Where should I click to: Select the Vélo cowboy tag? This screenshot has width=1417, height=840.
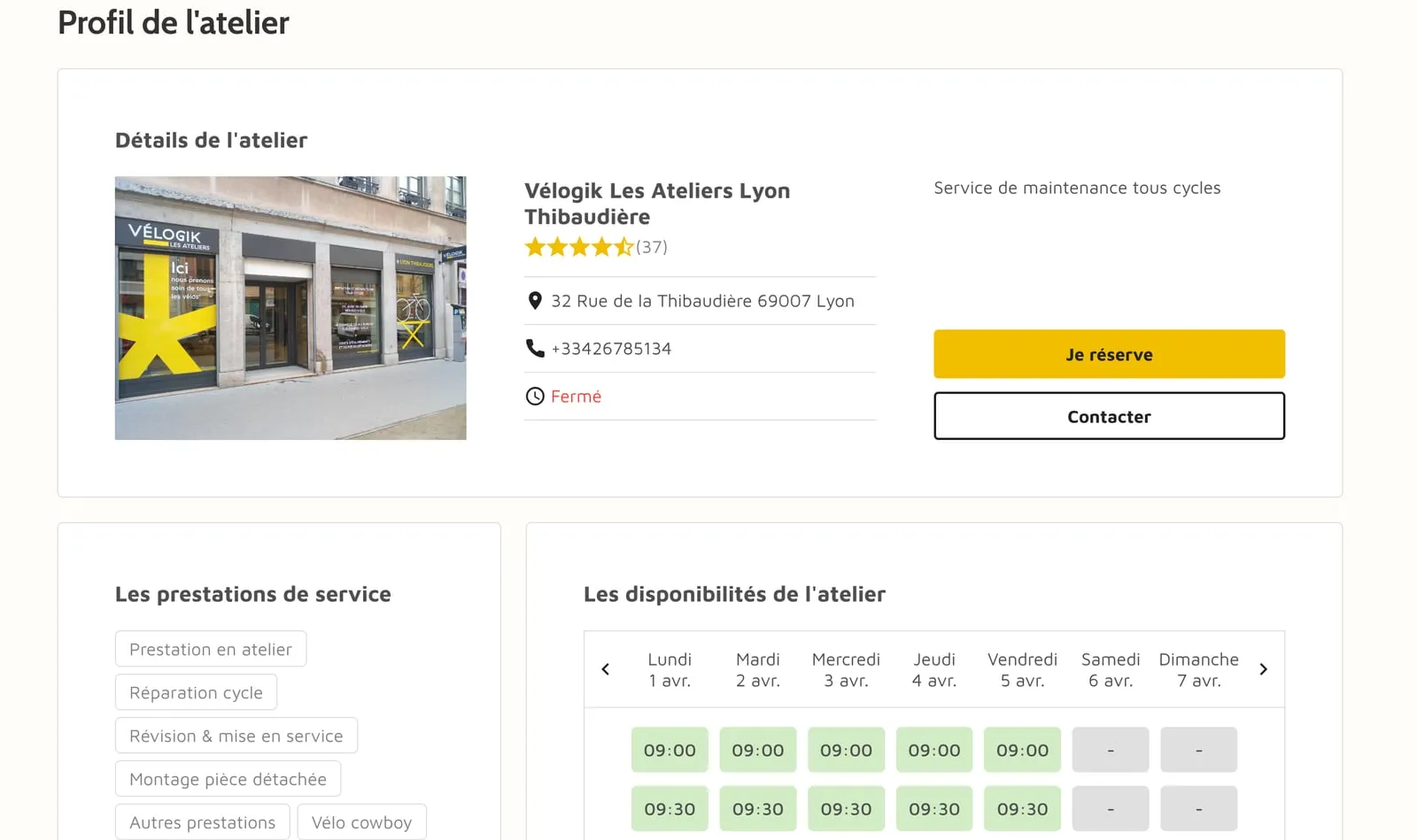point(361,822)
